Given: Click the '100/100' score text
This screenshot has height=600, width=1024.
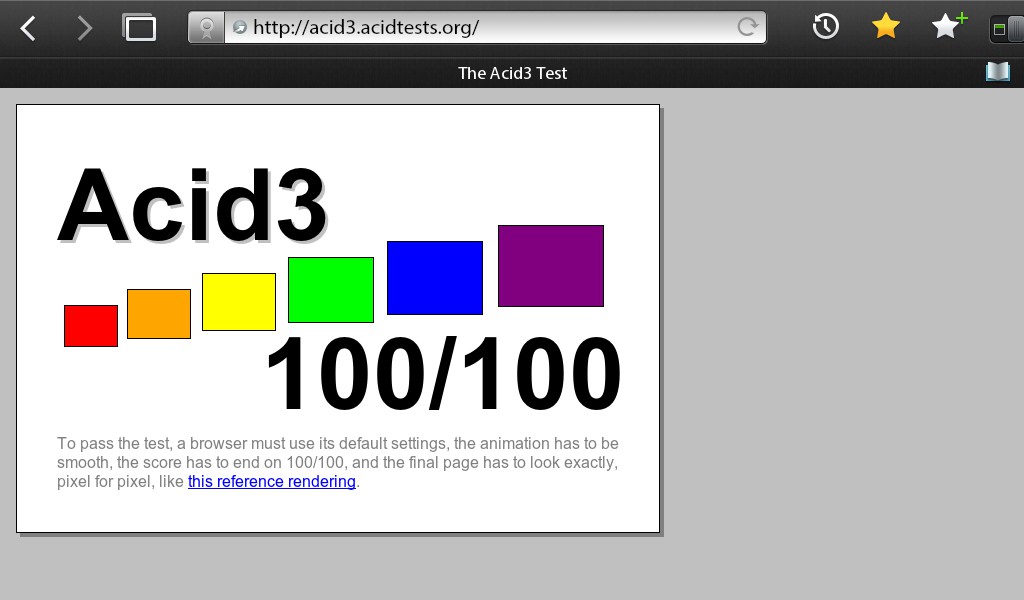Looking at the screenshot, I should (443, 373).
